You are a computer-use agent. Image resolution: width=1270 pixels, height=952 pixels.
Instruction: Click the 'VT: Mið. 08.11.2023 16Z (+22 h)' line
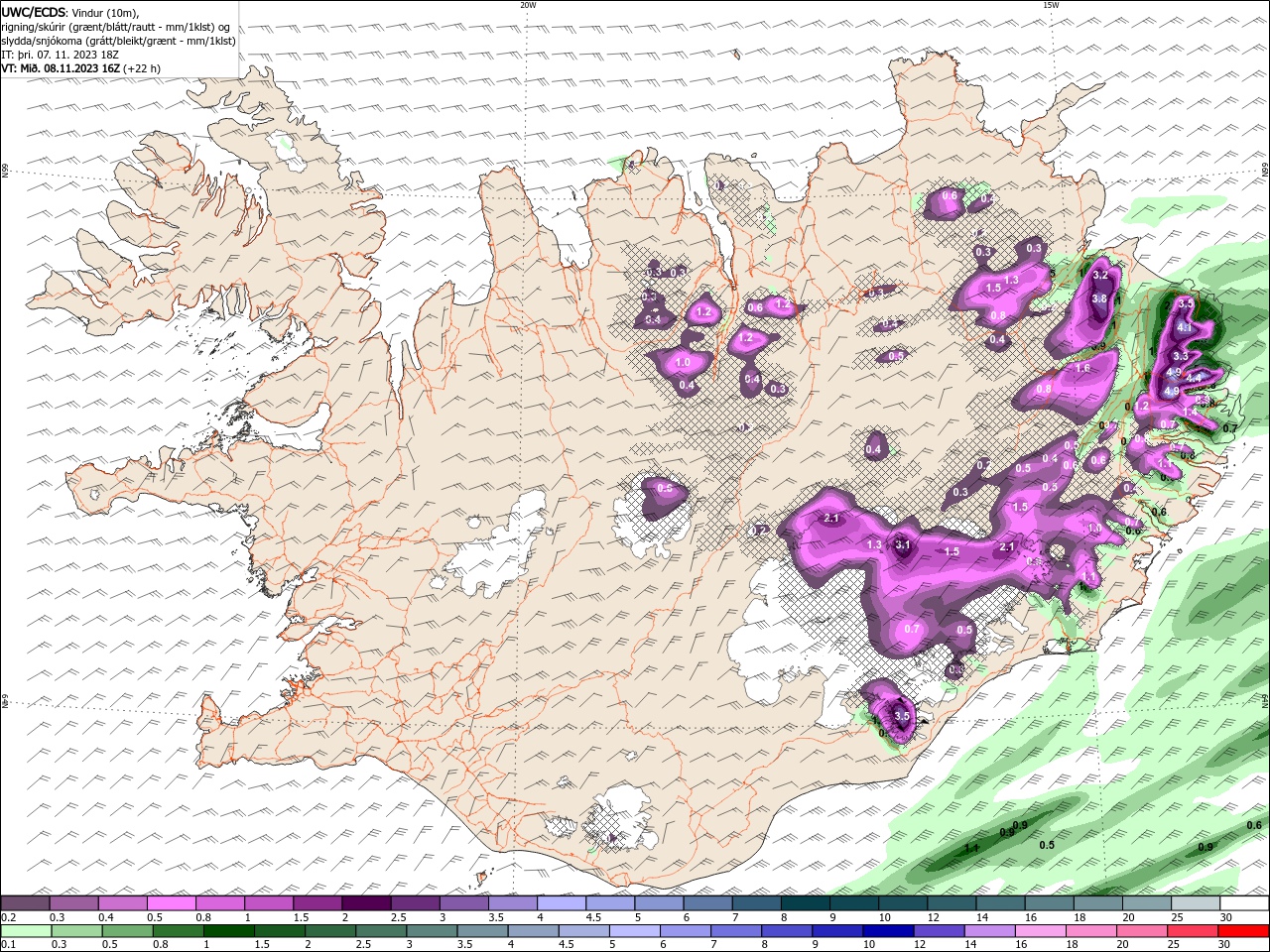81,68
